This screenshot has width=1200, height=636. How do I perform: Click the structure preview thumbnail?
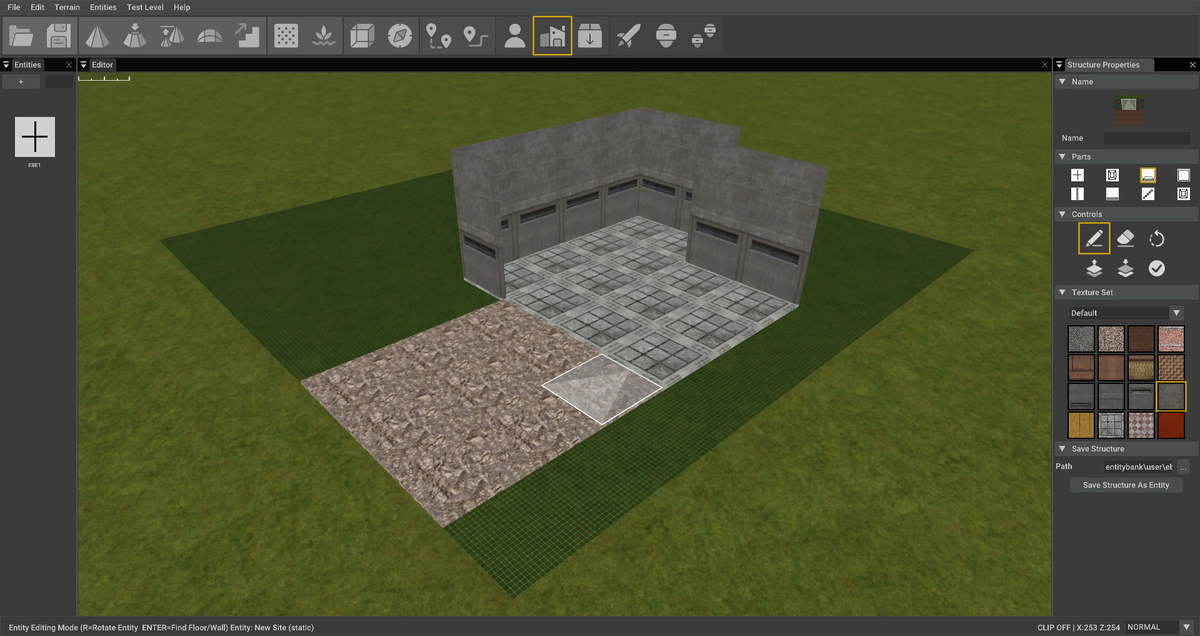[1129, 111]
